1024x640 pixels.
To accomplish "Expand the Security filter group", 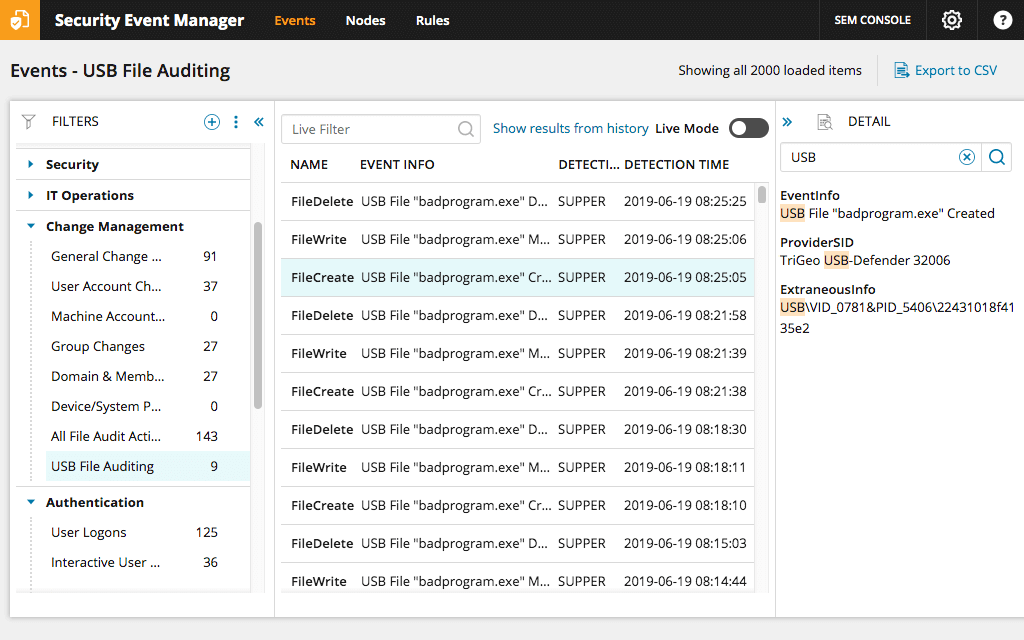I will (31, 164).
